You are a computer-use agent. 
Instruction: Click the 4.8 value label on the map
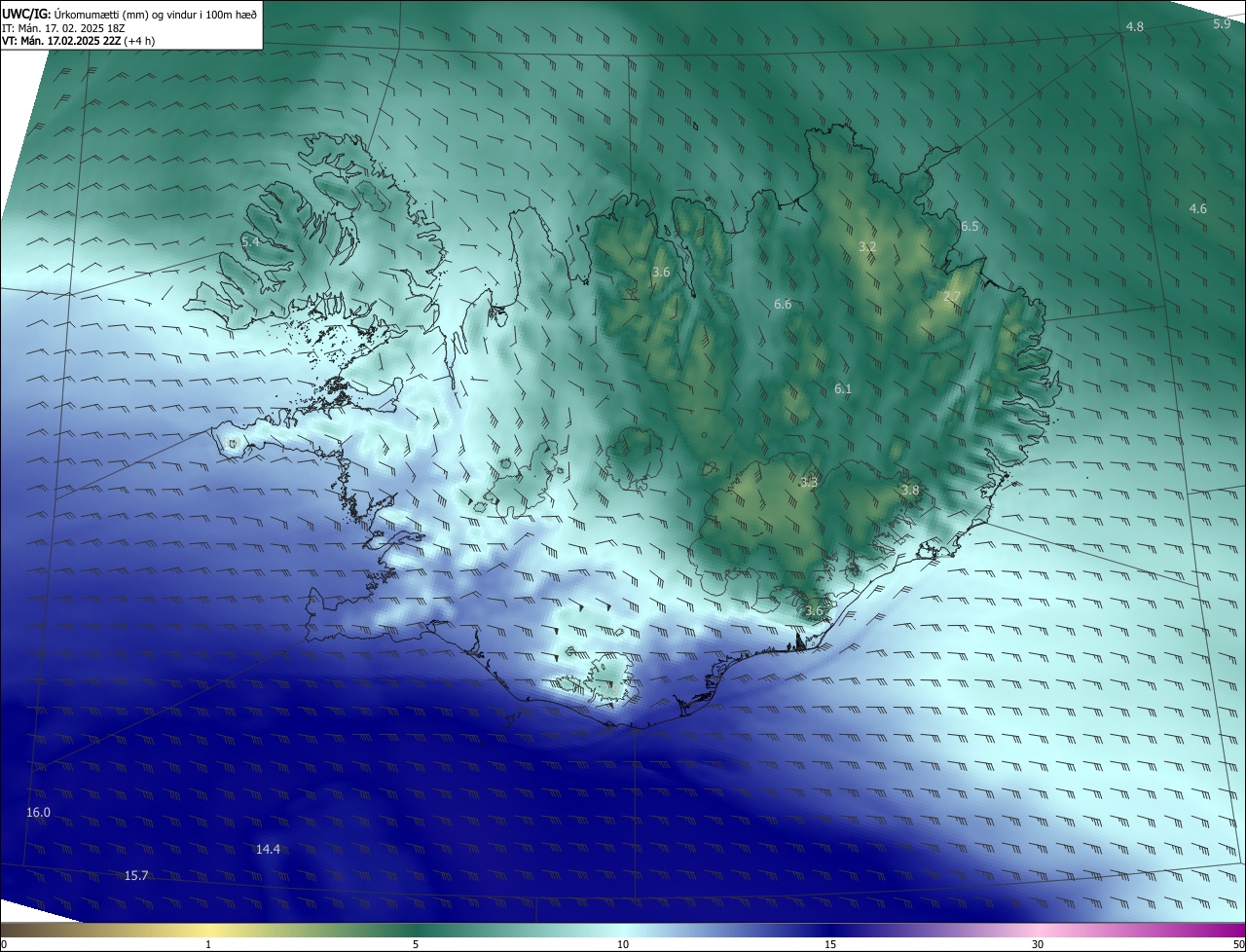point(1134,26)
